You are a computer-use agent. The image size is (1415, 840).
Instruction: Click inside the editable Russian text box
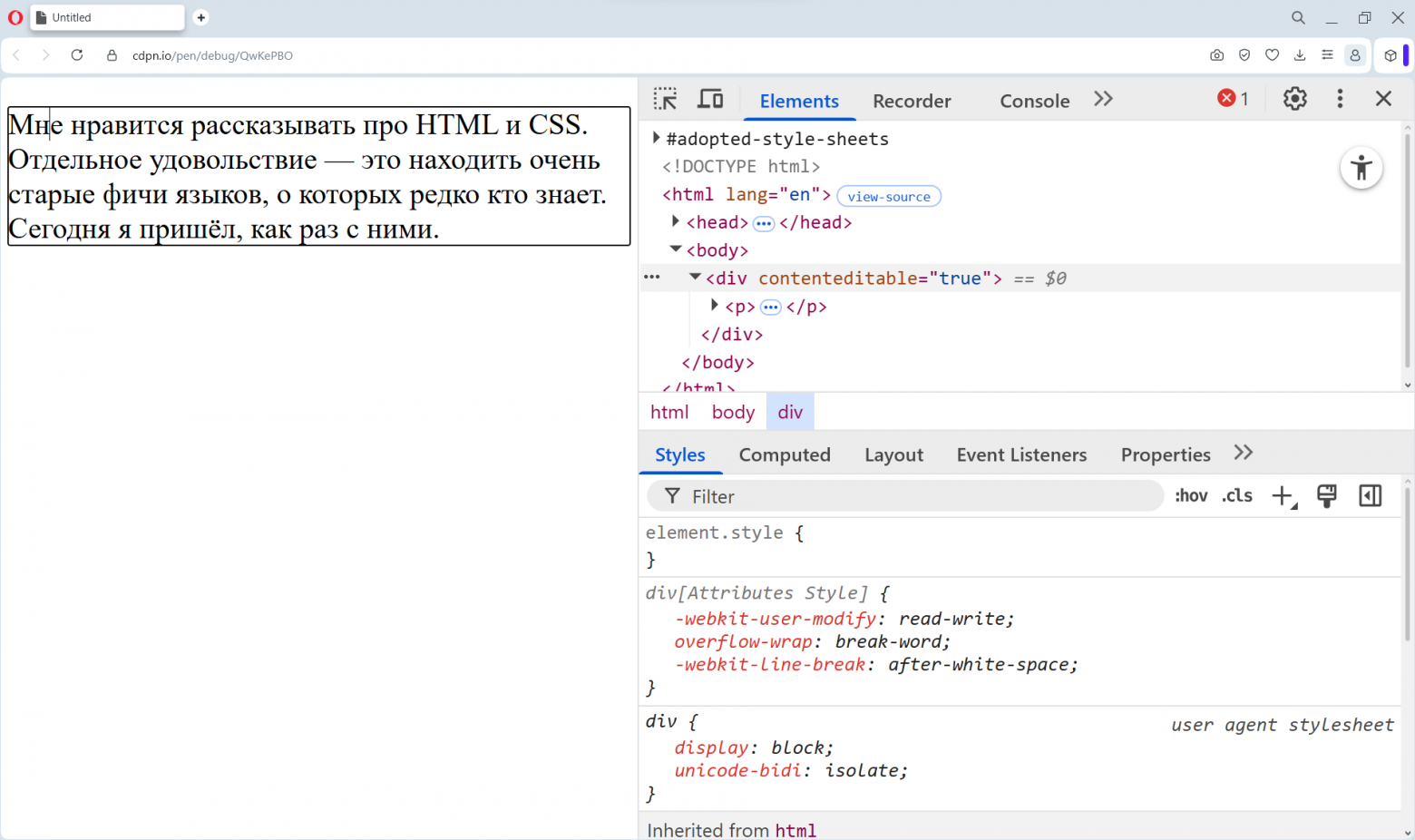319,176
